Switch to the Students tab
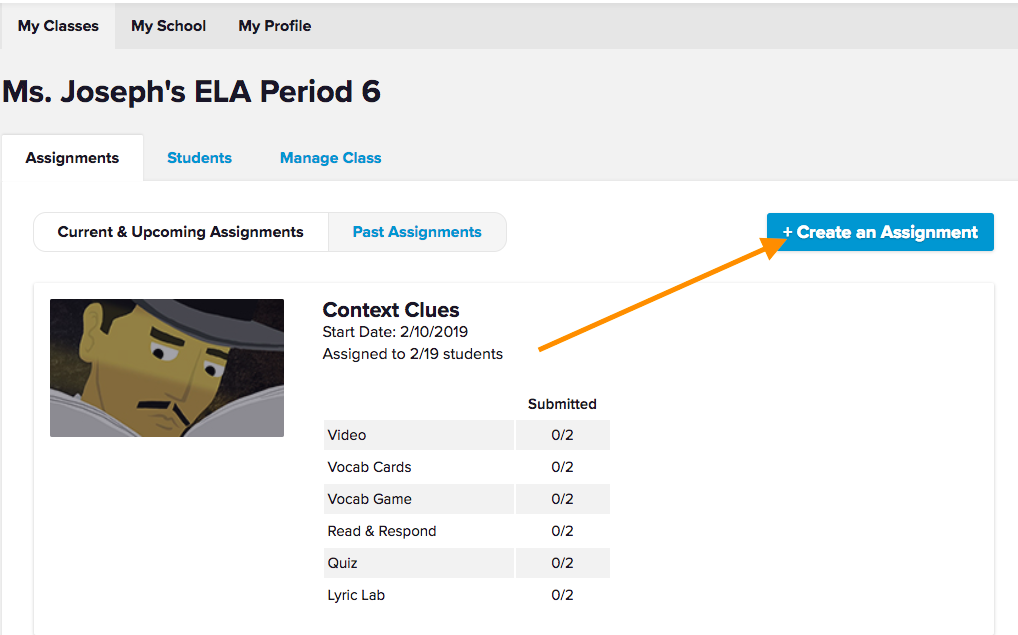The height and width of the screenshot is (635, 1018). pyautogui.click(x=199, y=158)
